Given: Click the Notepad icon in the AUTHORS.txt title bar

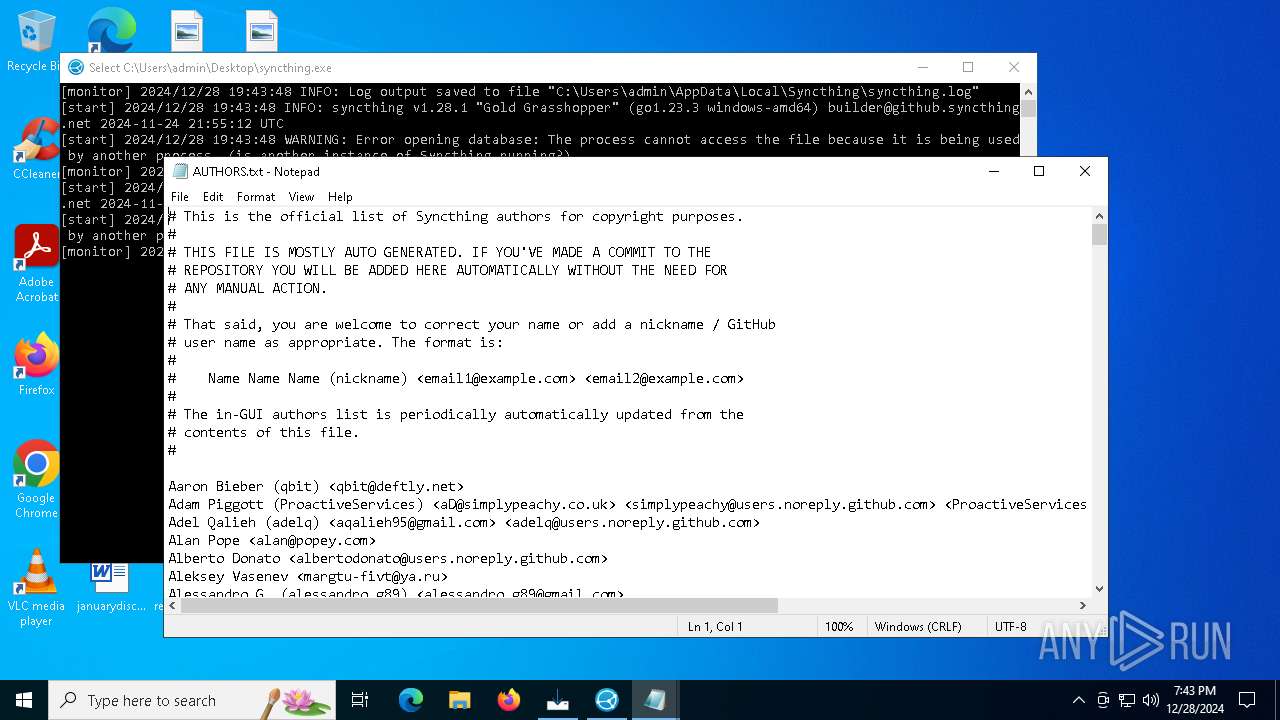Looking at the screenshot, I should (x=180, y=171).
